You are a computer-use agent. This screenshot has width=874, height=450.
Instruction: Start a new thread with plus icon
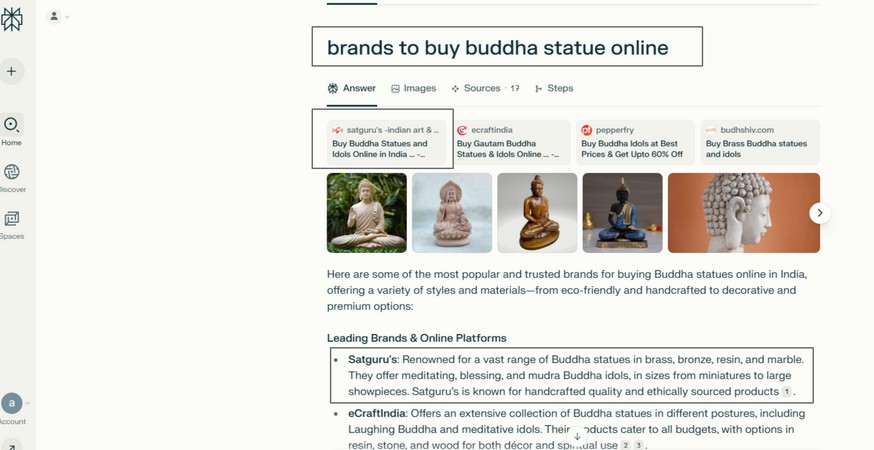pyautogui.click(x=11, y=71)
